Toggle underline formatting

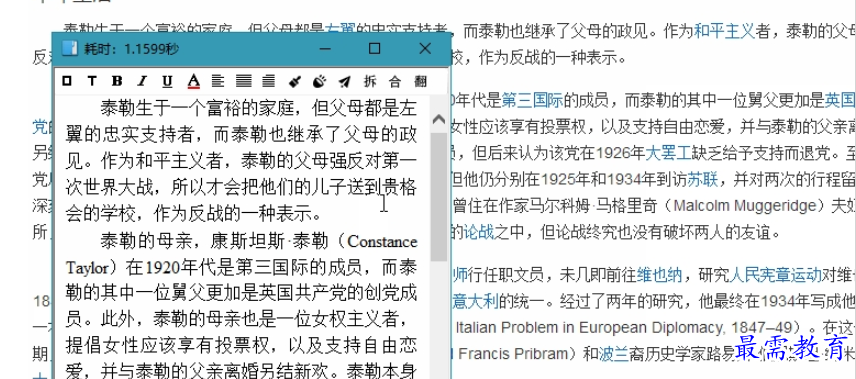(167, 81)
